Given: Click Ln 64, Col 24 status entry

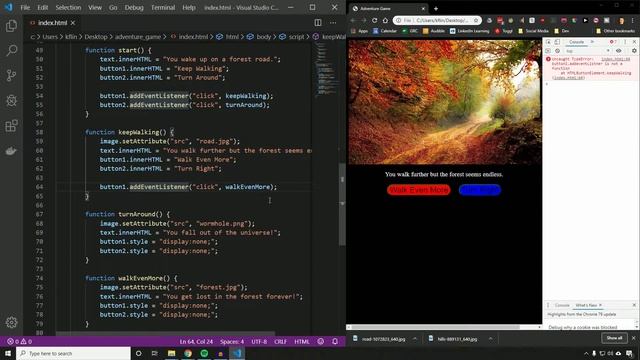Looking at the screenshot, I should [196, 341].
